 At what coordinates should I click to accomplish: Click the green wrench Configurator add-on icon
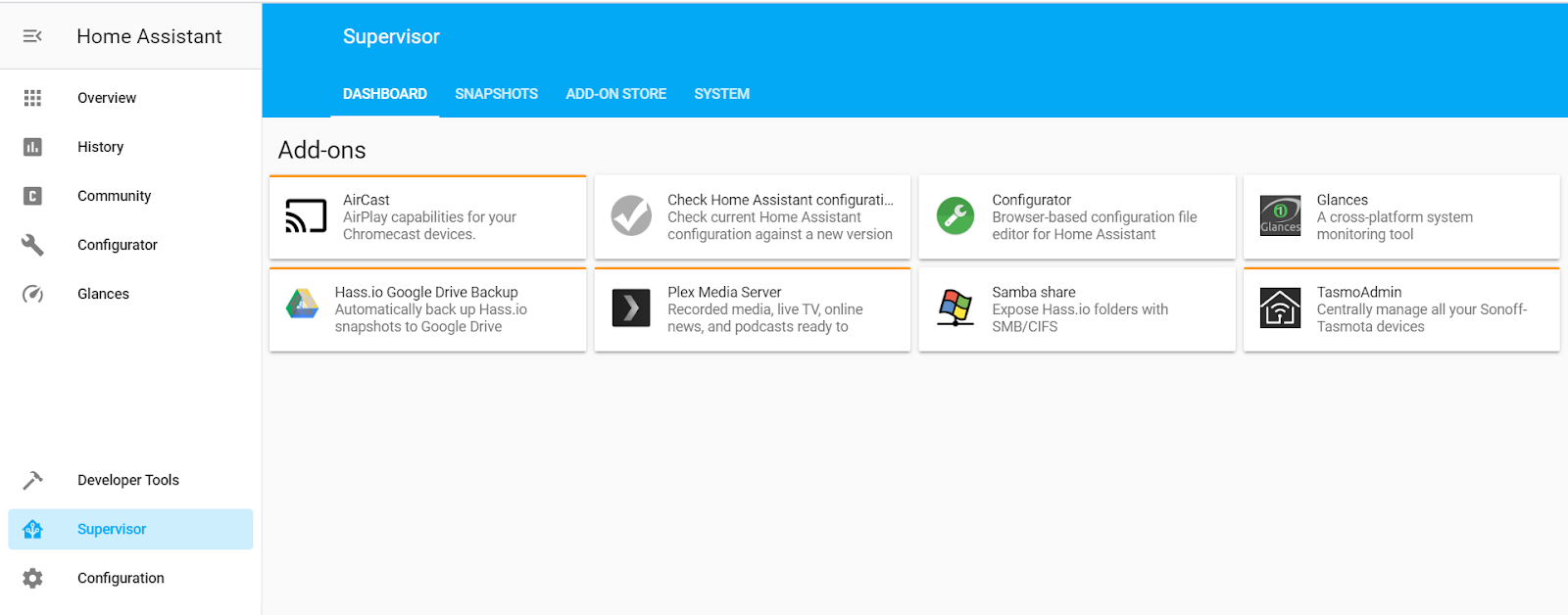pyautogui.click(x=955, y=215)
